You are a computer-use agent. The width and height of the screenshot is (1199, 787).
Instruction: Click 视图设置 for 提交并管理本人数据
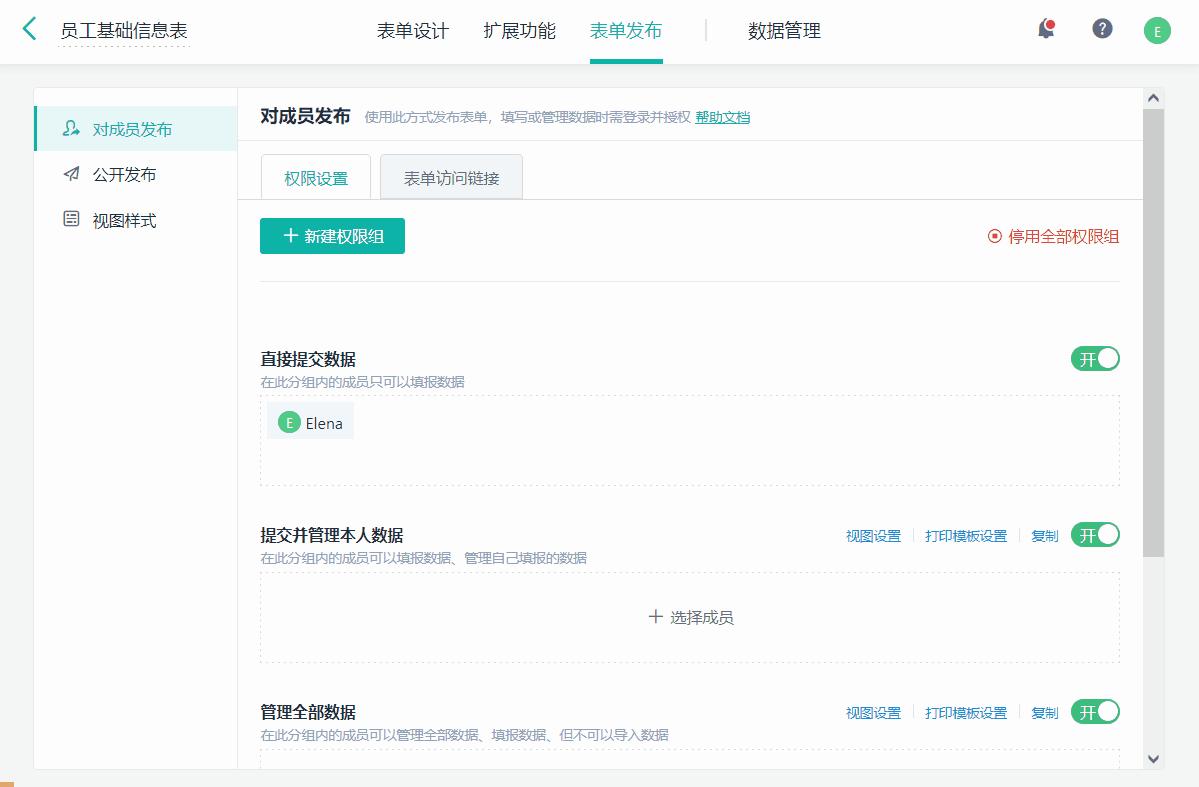pos(874,535)
